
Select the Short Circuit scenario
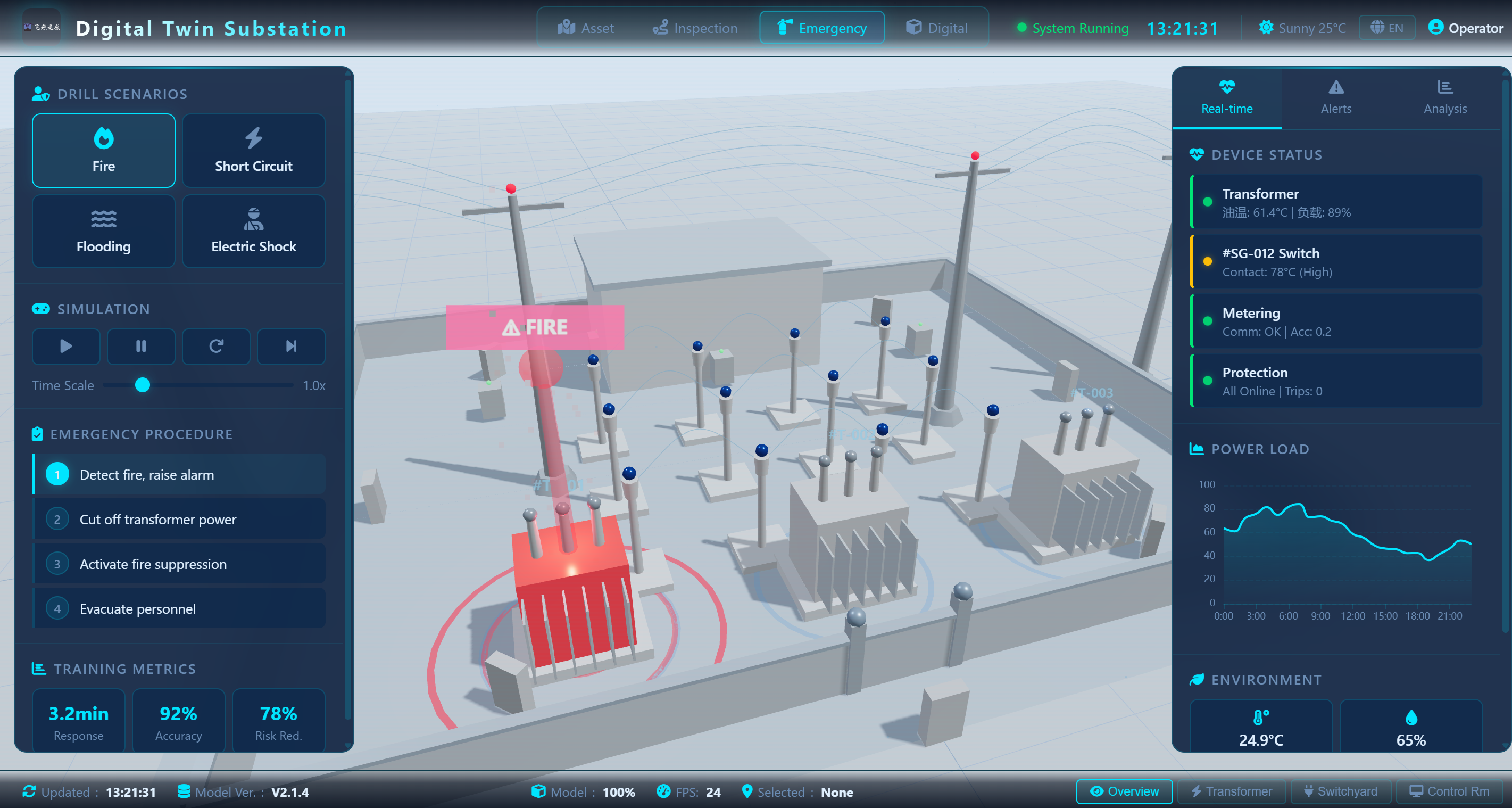(x=254, y=151)
